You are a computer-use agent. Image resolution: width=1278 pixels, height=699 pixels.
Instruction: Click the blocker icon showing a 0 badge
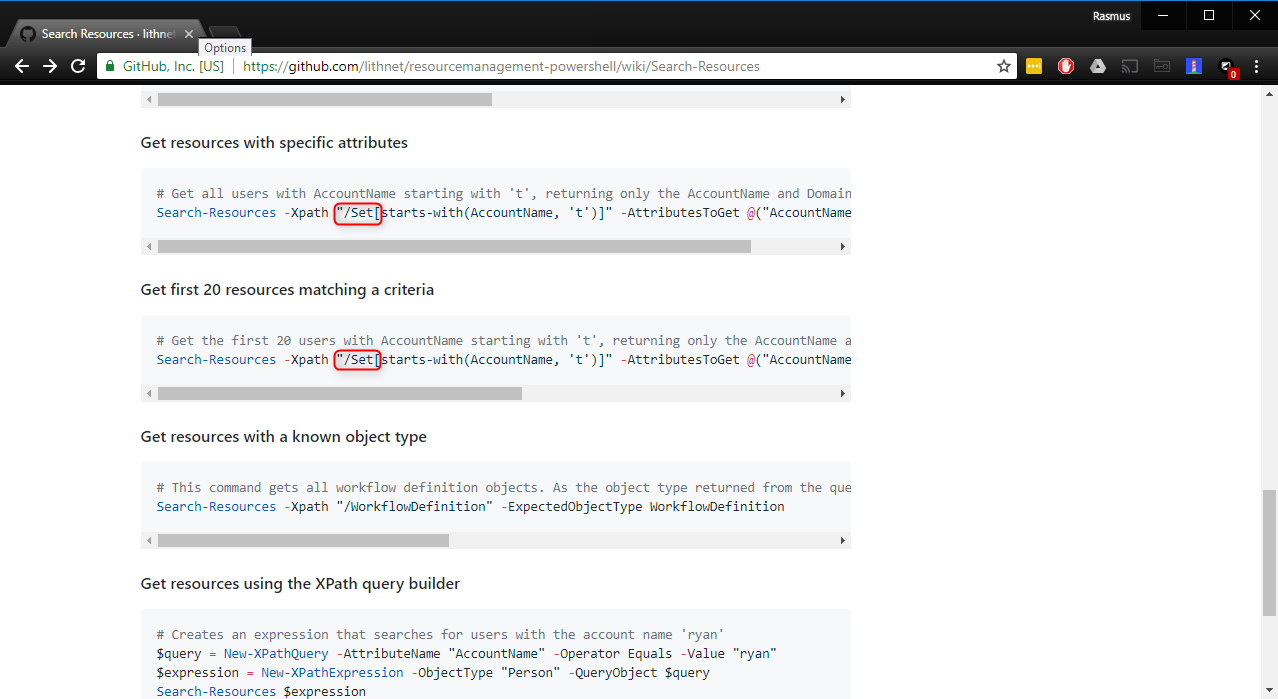tap(1228, 65)
